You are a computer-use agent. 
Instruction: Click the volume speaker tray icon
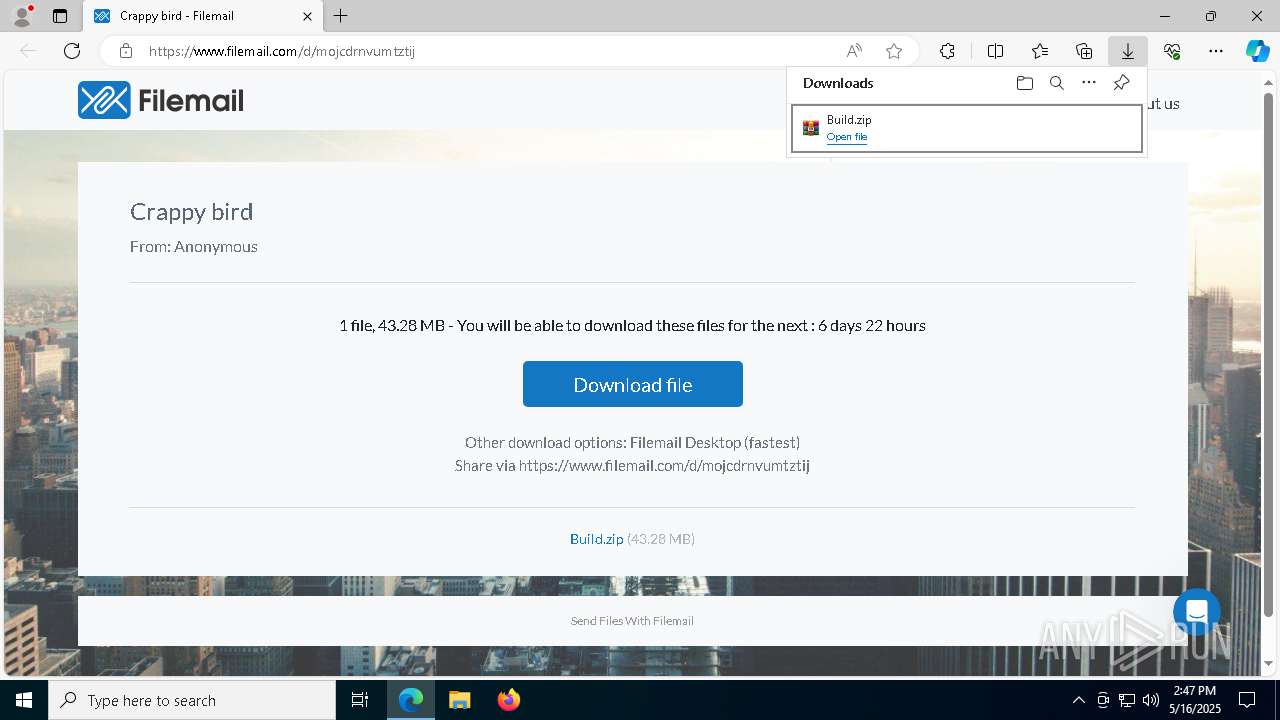tap(1151, 700)
